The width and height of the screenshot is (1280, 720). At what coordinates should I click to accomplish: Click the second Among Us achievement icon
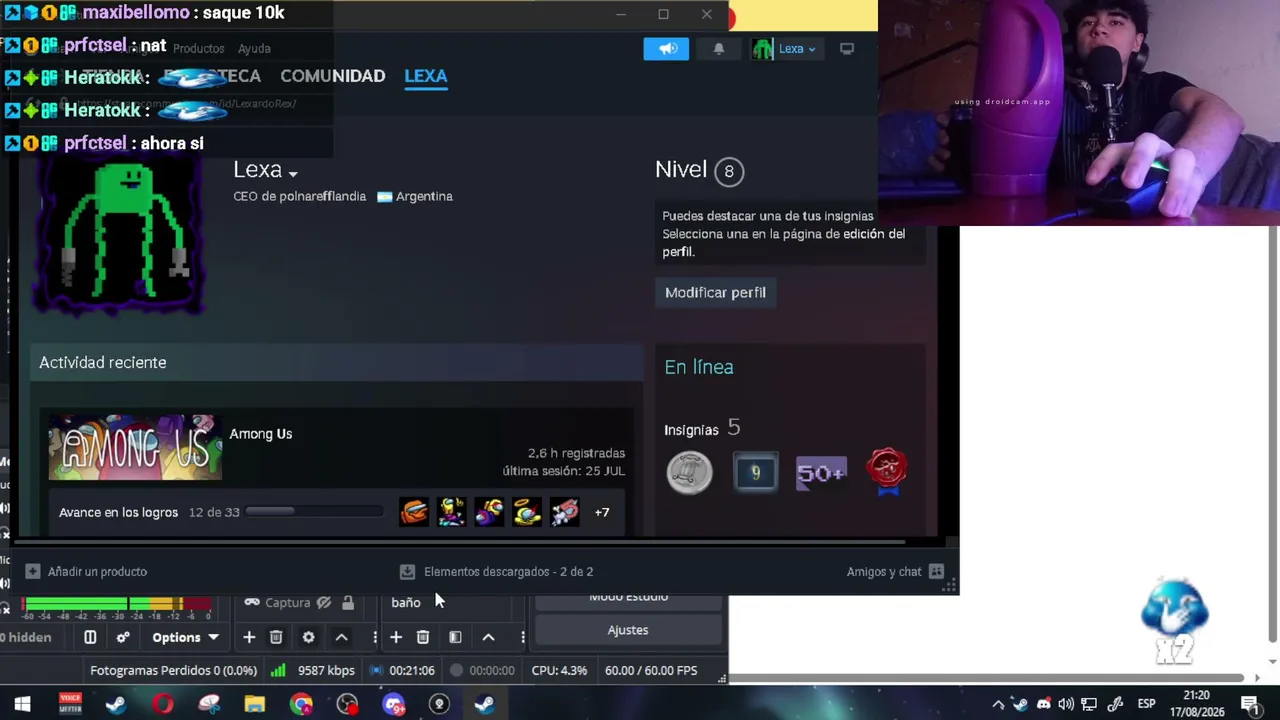coord(452,512)
